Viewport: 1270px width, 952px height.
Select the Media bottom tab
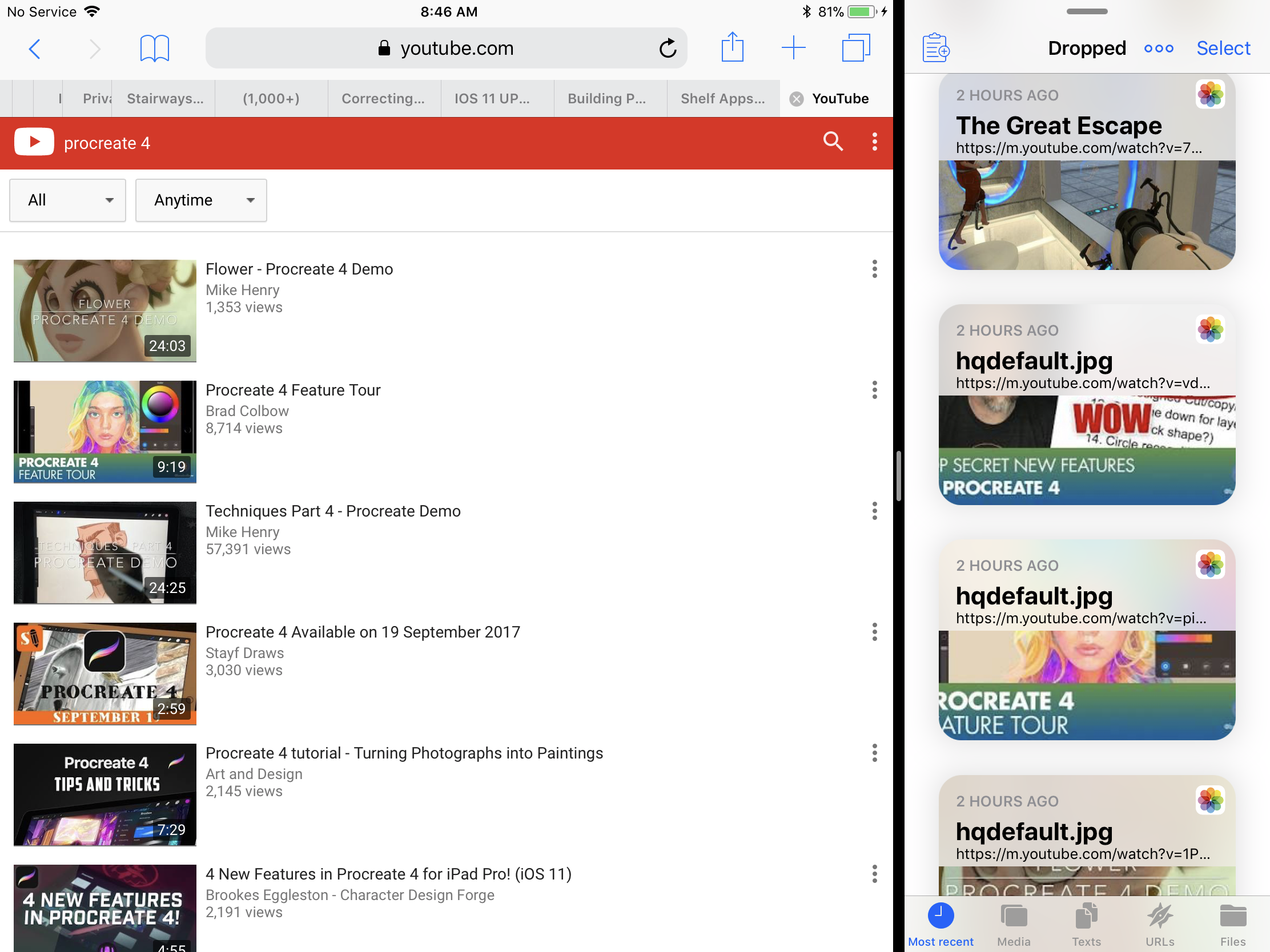1014,925
